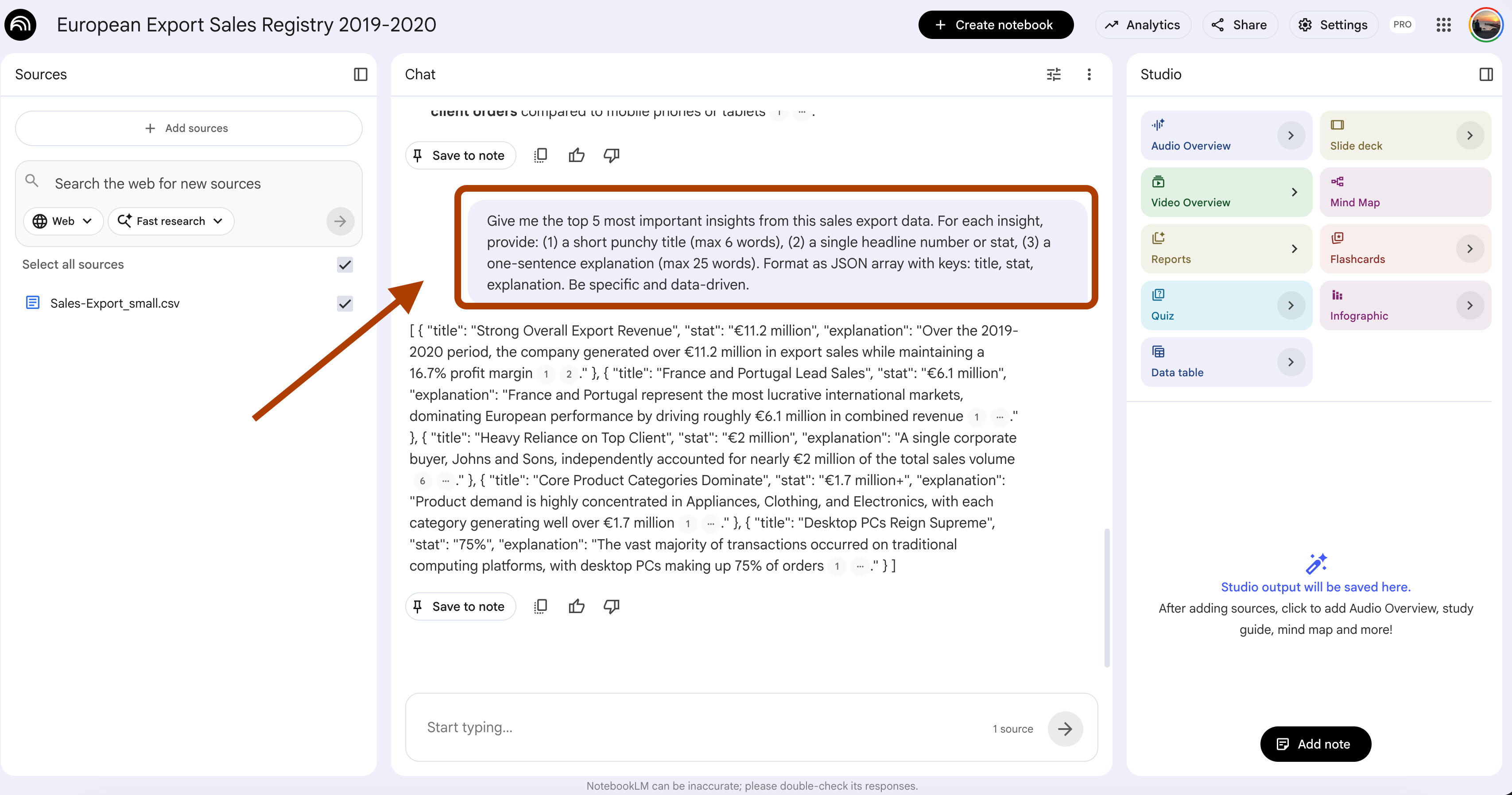Open Google apps grid icon

[1443, 25]
